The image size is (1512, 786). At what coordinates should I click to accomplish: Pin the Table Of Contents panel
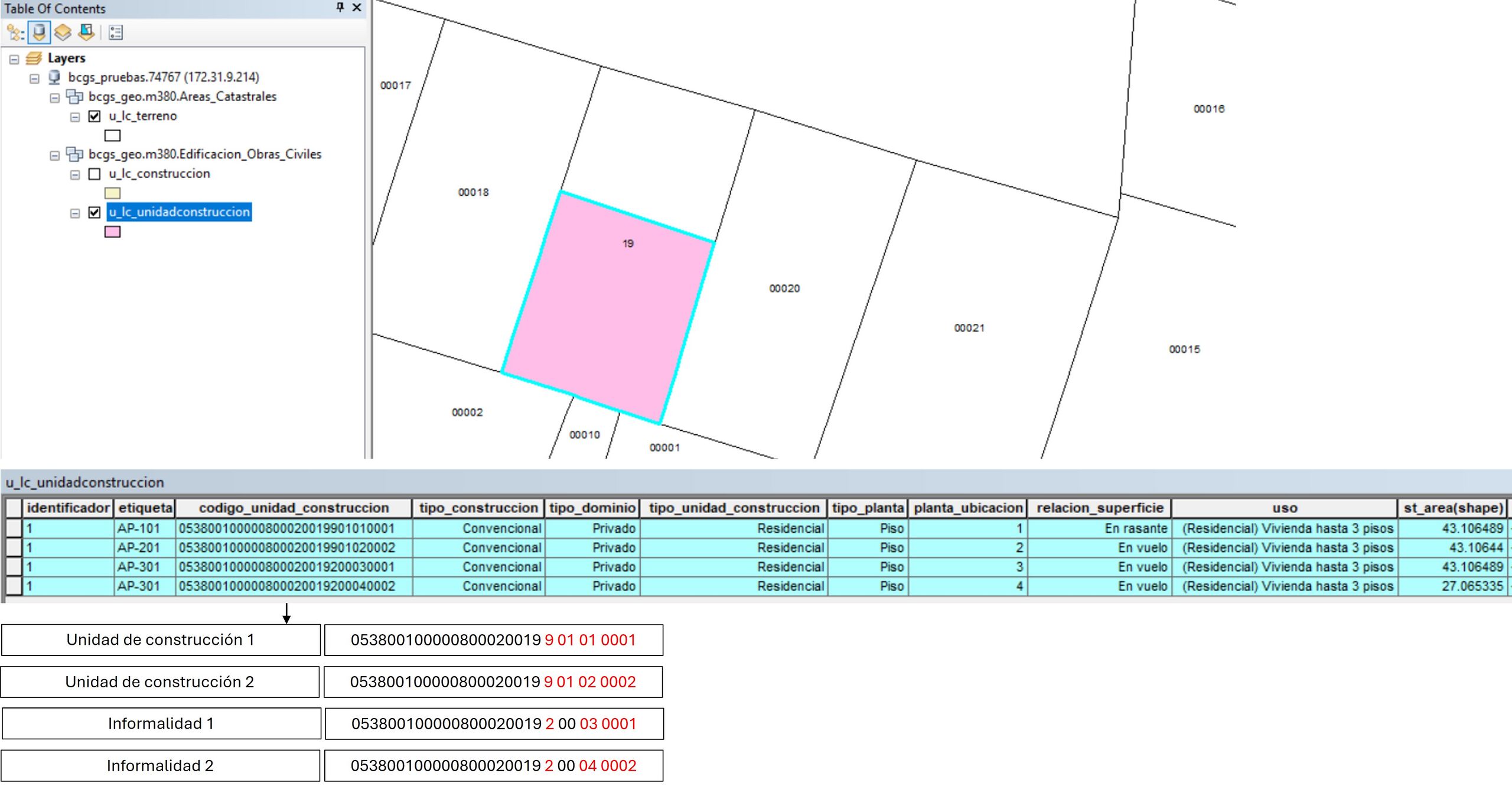(x=340, y=8)
